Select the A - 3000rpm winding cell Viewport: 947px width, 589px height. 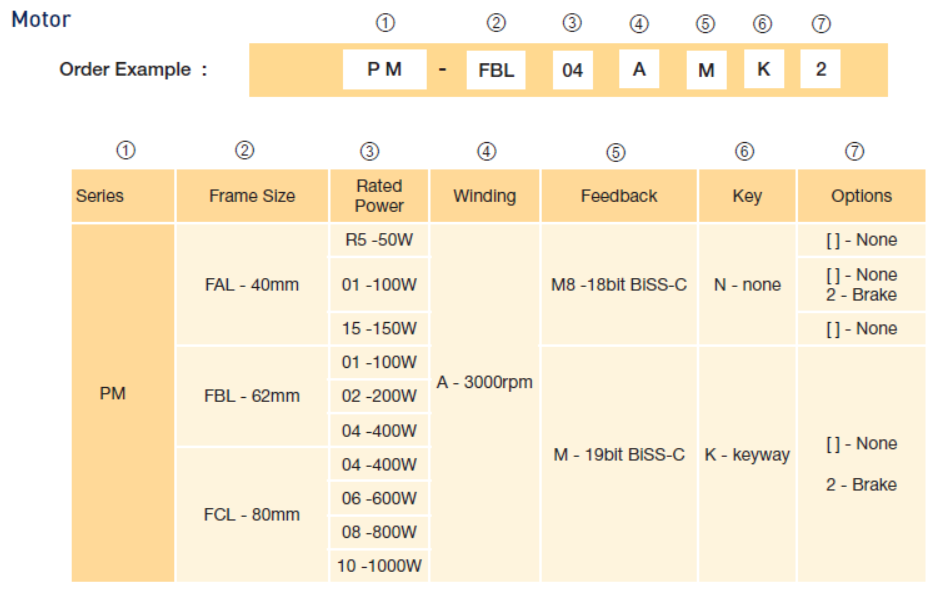click(x=485, y=383)
